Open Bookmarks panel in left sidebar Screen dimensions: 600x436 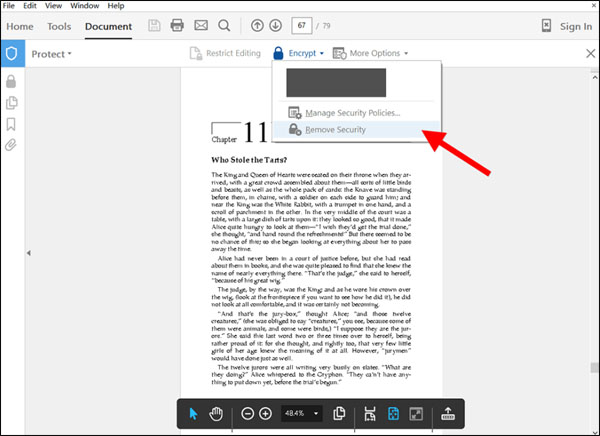[12, 124]
